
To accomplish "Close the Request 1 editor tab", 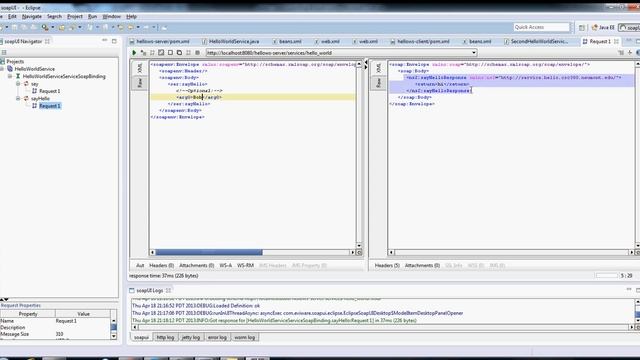I will coord(616,41).
